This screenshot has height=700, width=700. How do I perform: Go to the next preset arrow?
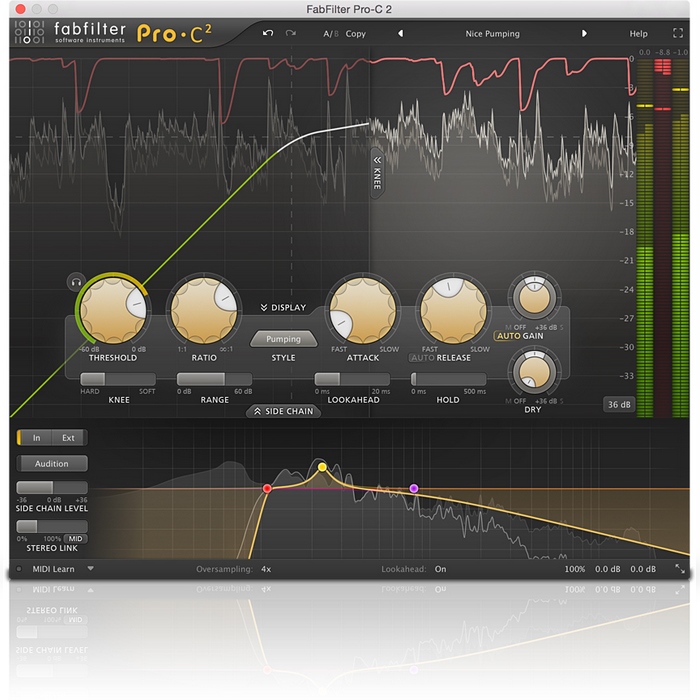point(584,33)
